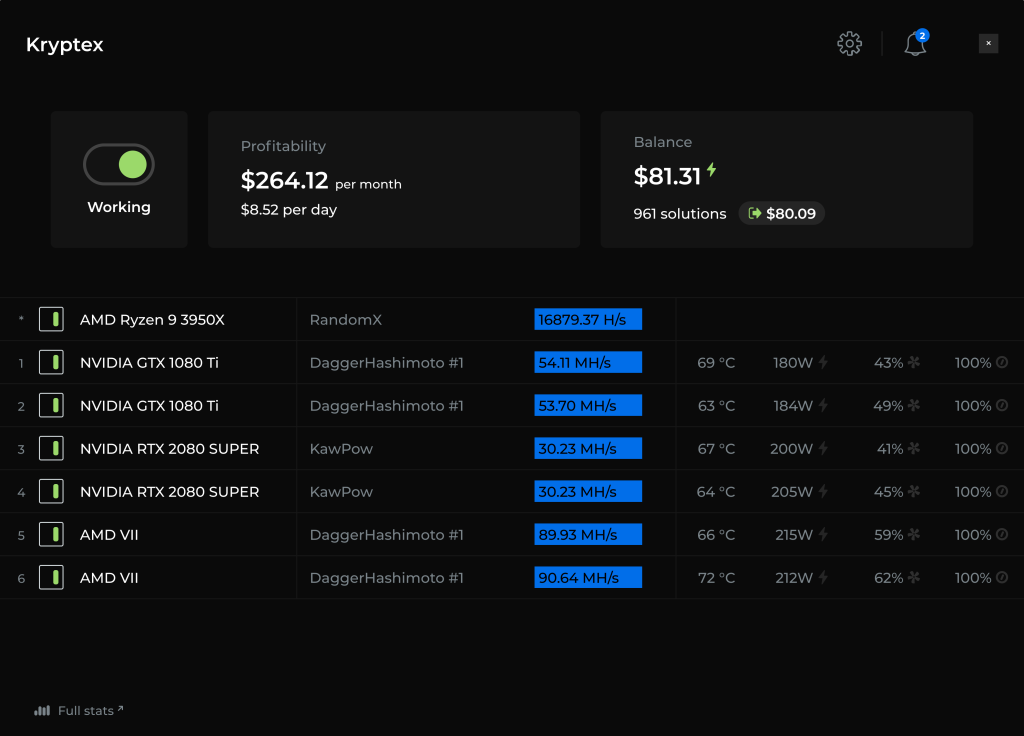Open the notifications bell
The height and width of the screenshot is (736, 1024).
click(x=916, y=44)
